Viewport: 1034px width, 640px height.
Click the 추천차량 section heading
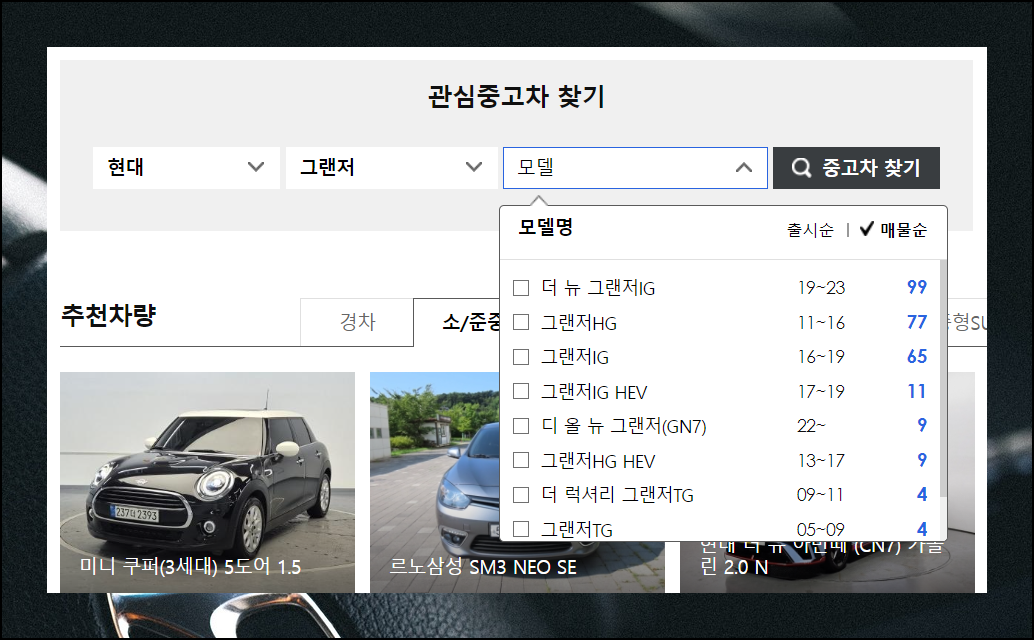coord(108,315)
